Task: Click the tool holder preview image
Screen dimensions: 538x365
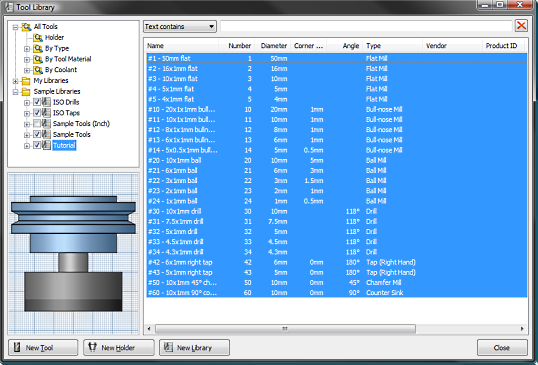Action: pos(73,254)
